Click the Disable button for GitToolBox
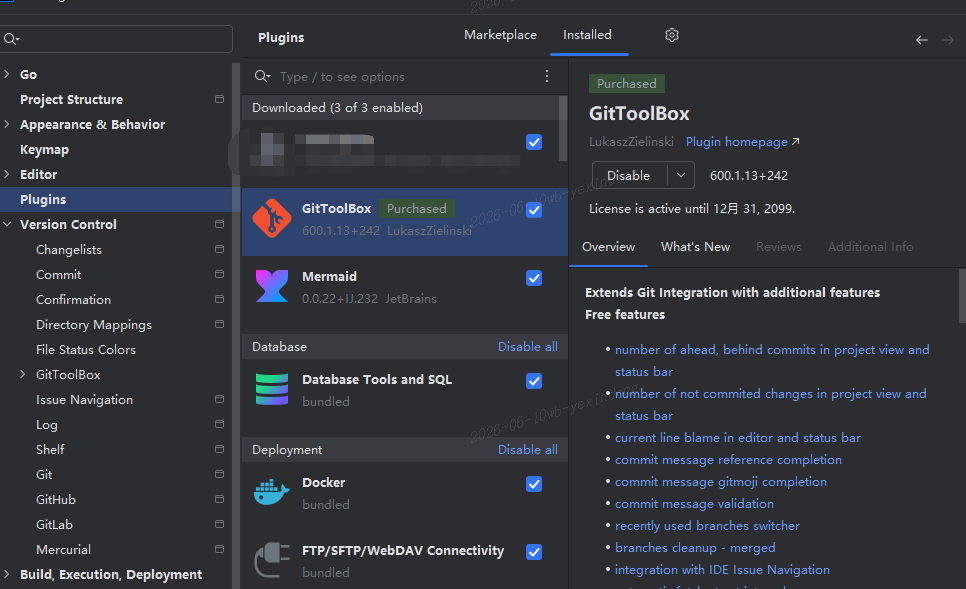The image size is (966, 589). point(630,175)
